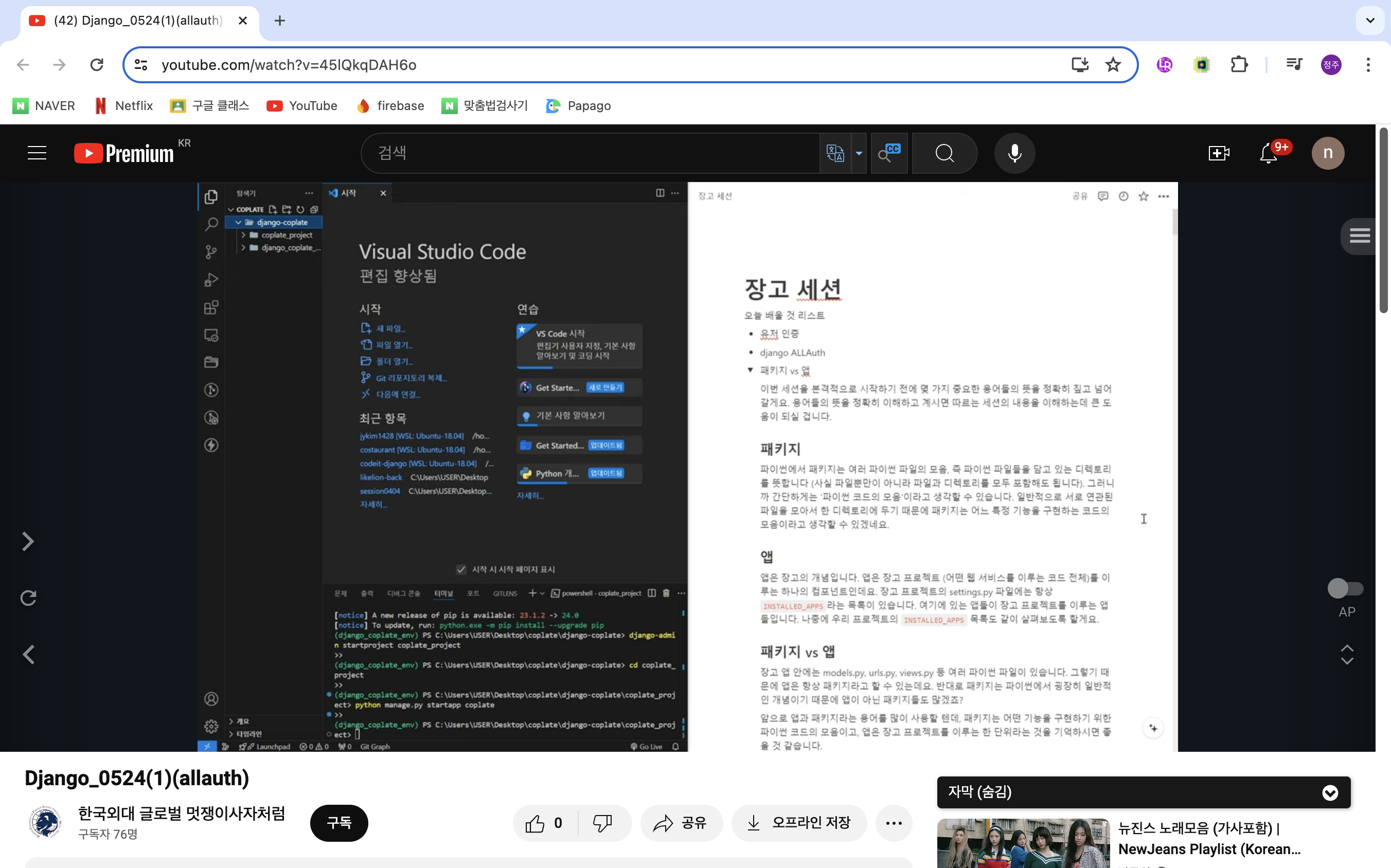Open the YouTube notifications bell
This screenshot has width=1391, height=868.
(x=1269, y=153)
